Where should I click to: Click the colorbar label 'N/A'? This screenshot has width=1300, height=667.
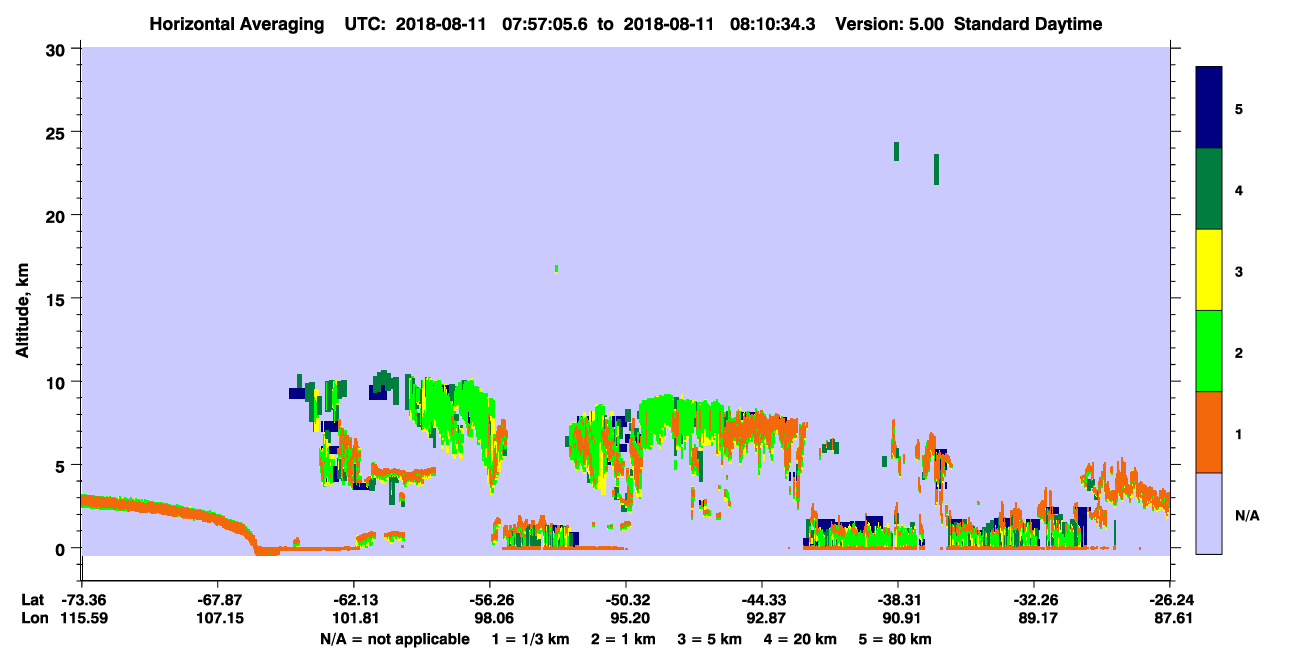point(1247,516)
